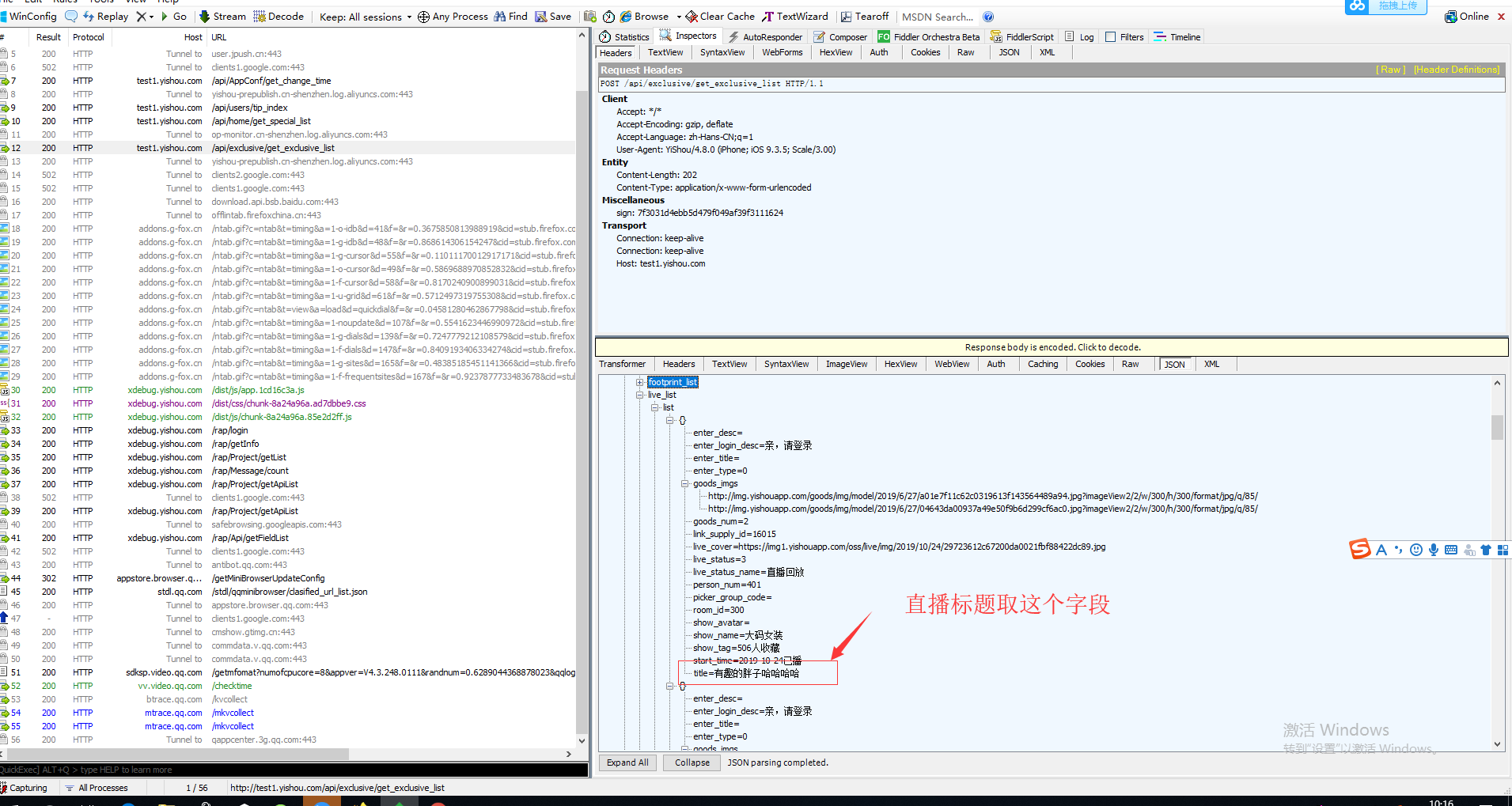This screenshot has width=1512, height=806.
Task: Open WinConfig in the toolbar
Action: 29,16
